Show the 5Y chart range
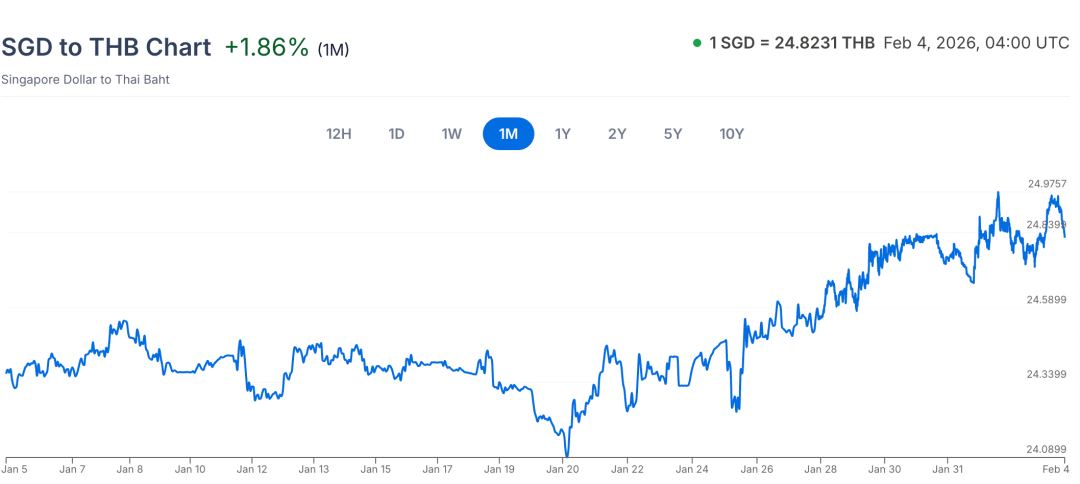1080x484 pixels. [x=673, y=134]
